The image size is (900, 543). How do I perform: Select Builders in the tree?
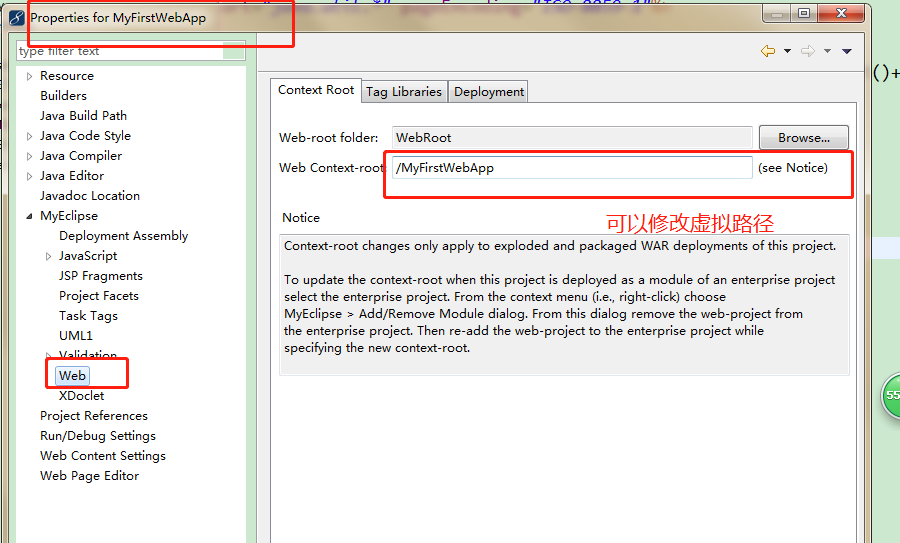point(63,96)
